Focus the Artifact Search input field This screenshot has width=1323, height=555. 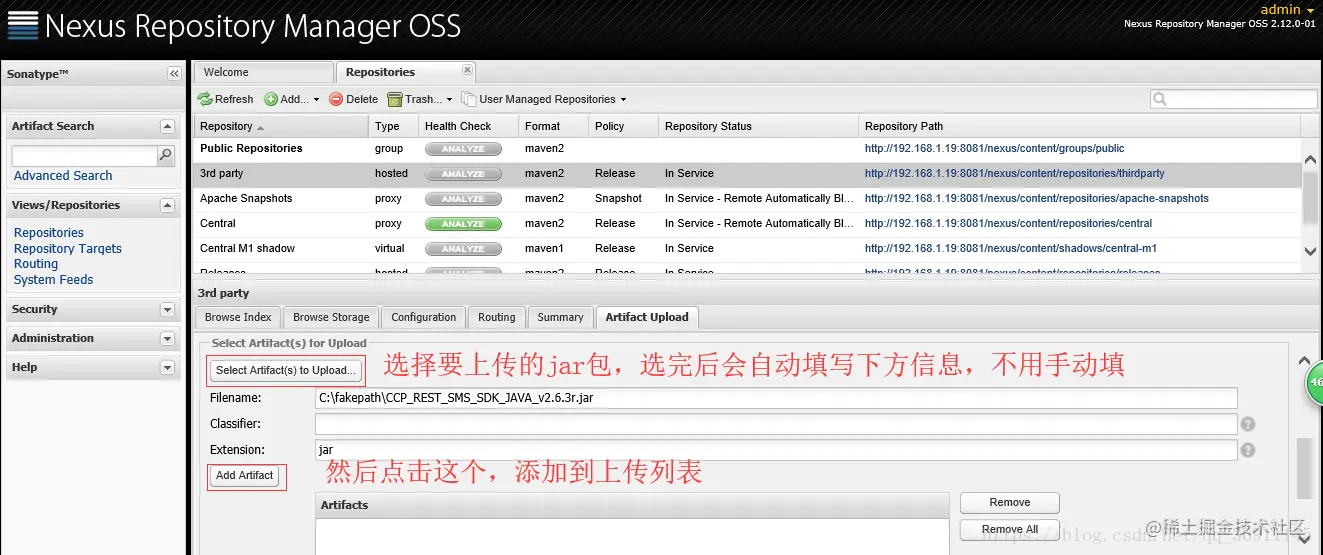(85, 156)
